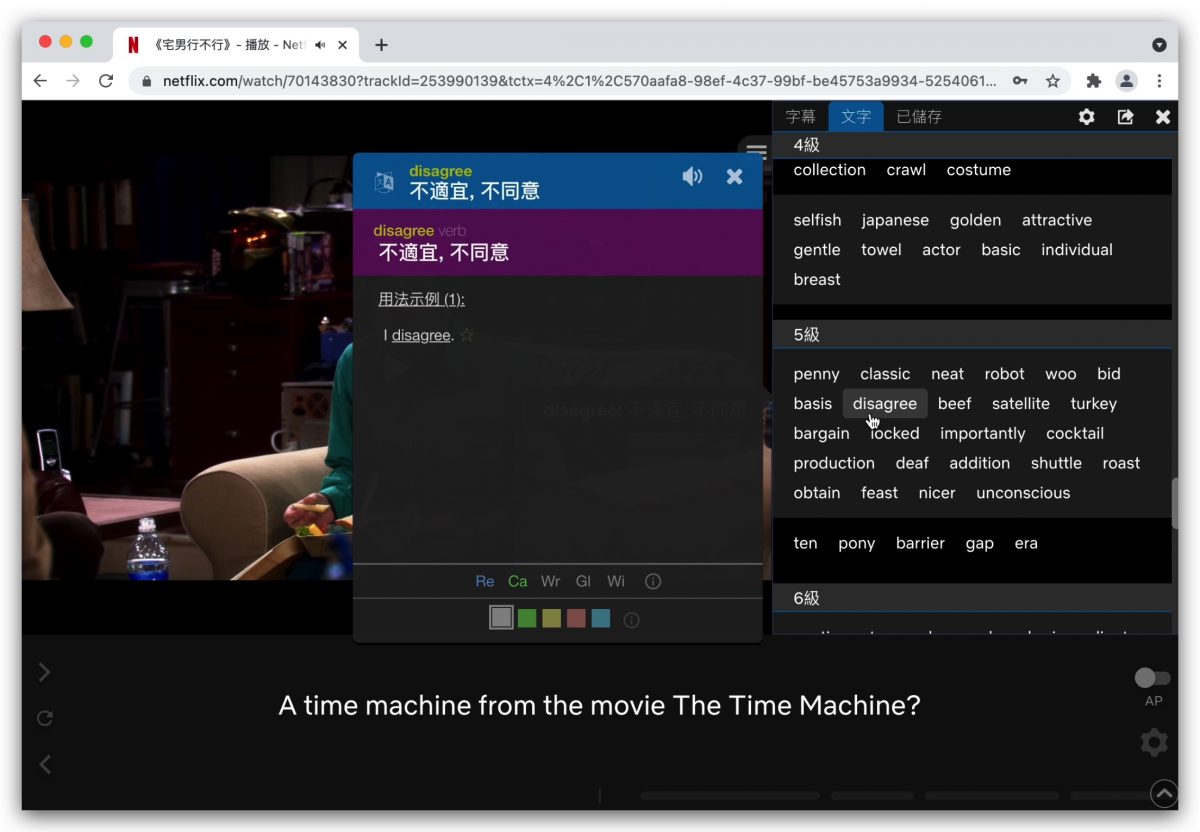Open Chrome extensions puzzle icon
Viewport: 1200px width, 832px height.
[1093, 81]
